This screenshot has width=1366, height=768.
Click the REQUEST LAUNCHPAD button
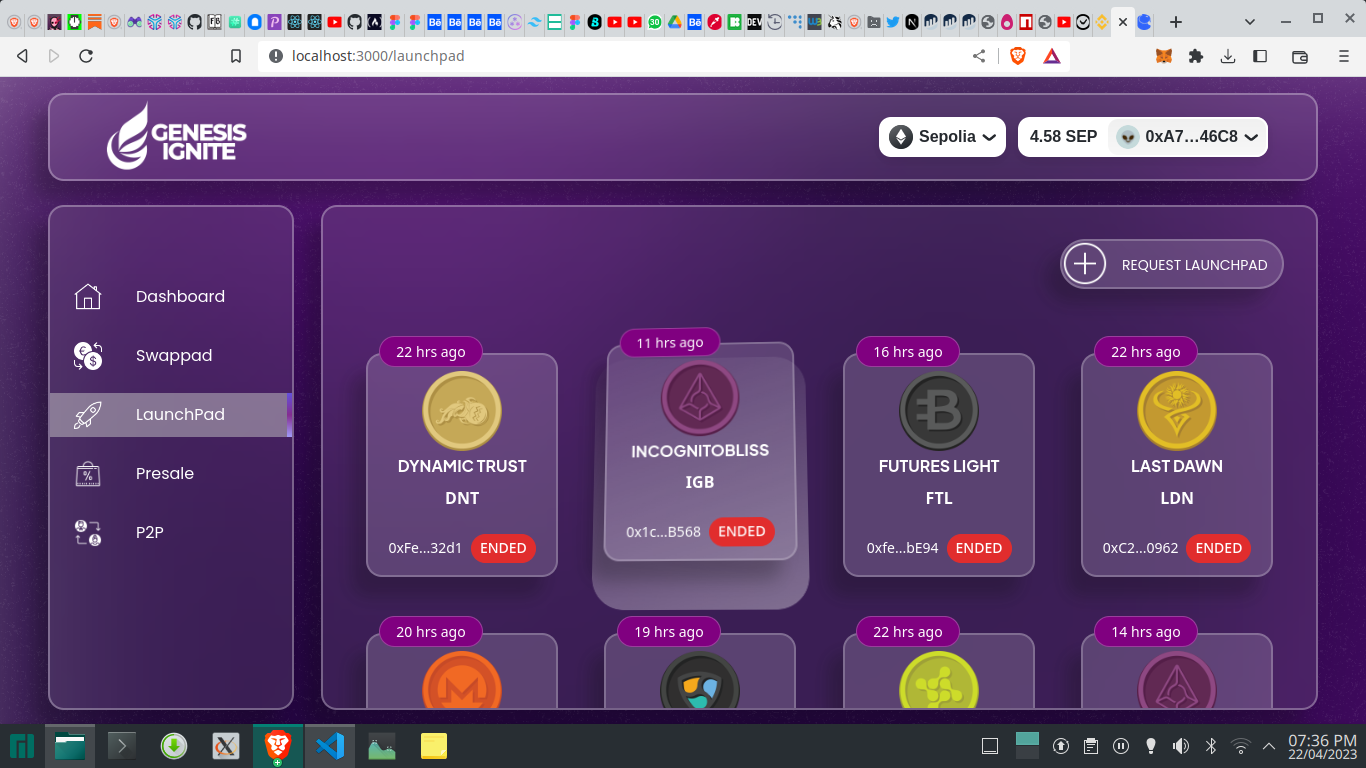pos(1172,264)
